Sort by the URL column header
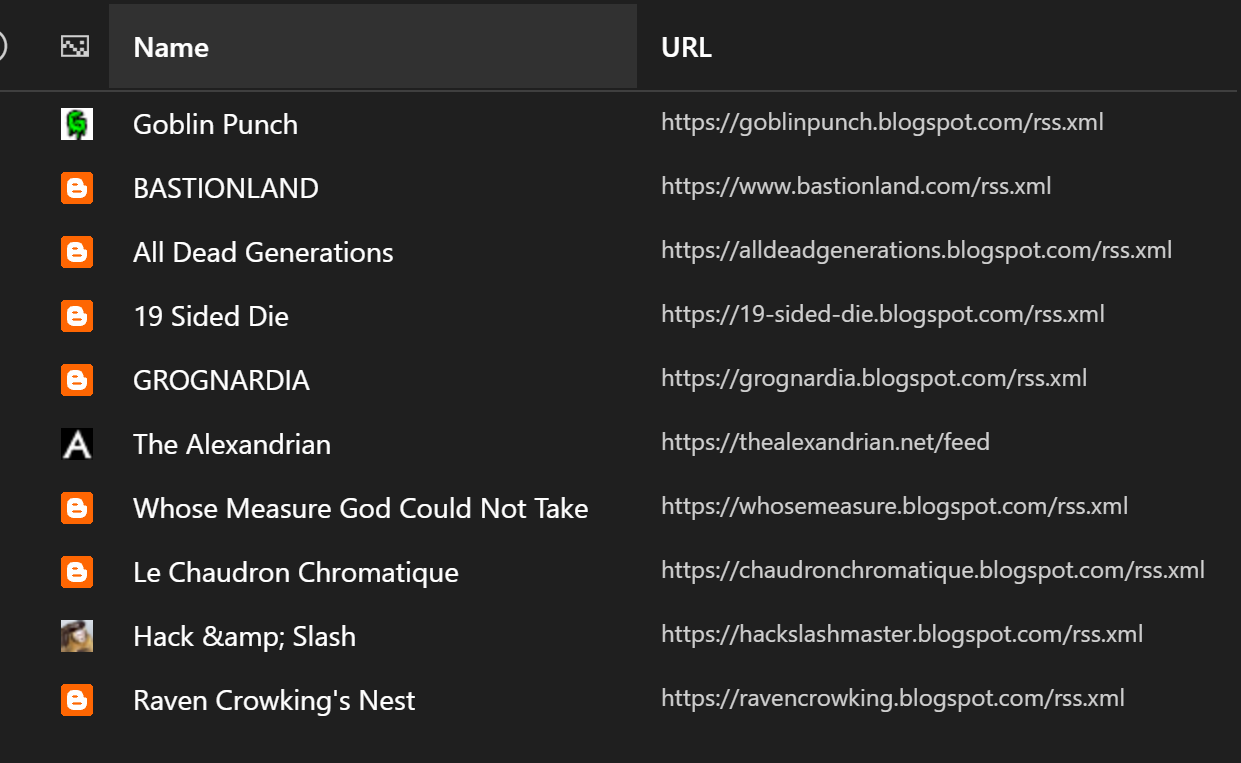The image size is (1241, 763). [x=686, y=47]
